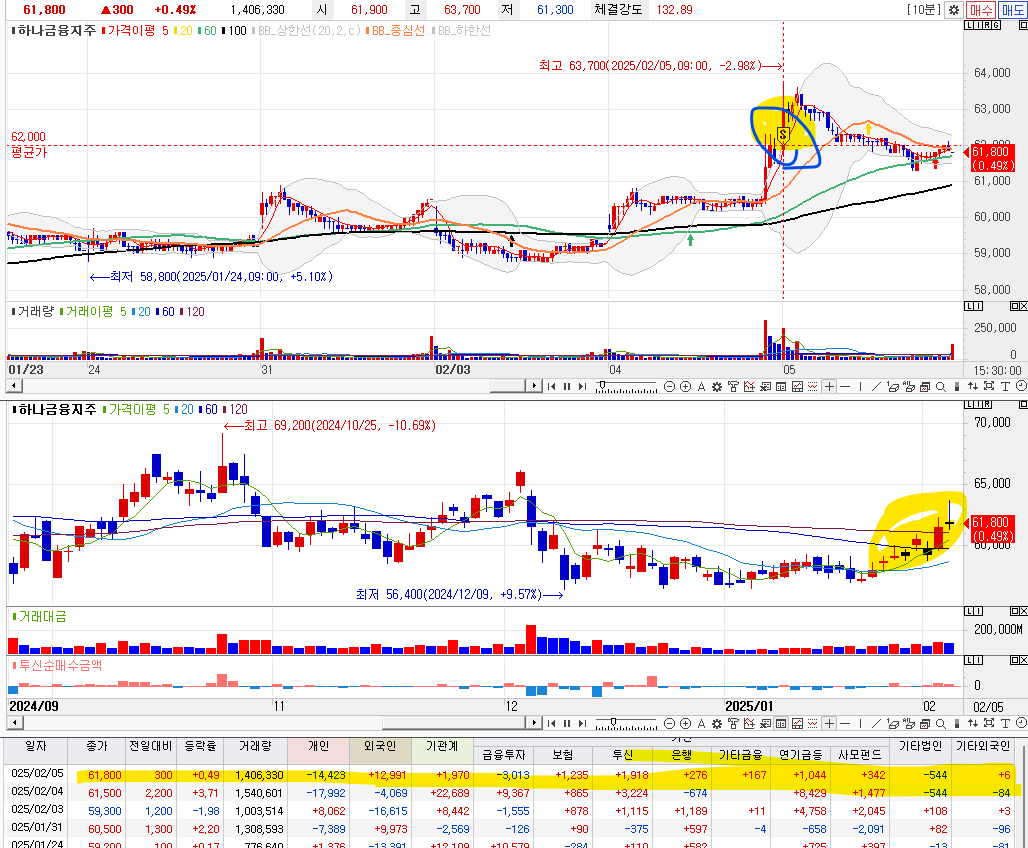Click the A text-size icon in upper chart toolbar
This screenshot has height=848, width=1028.
(701, 387)
